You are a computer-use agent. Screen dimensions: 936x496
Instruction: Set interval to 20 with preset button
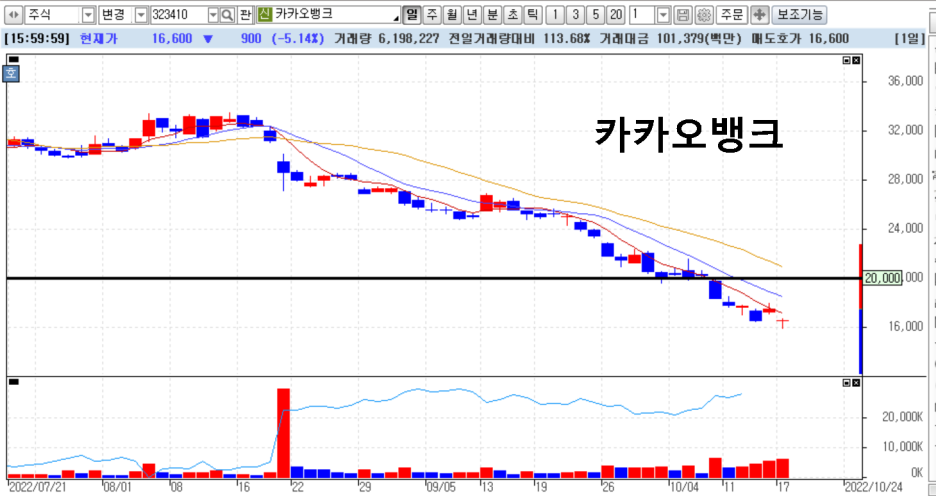(617, 15)
